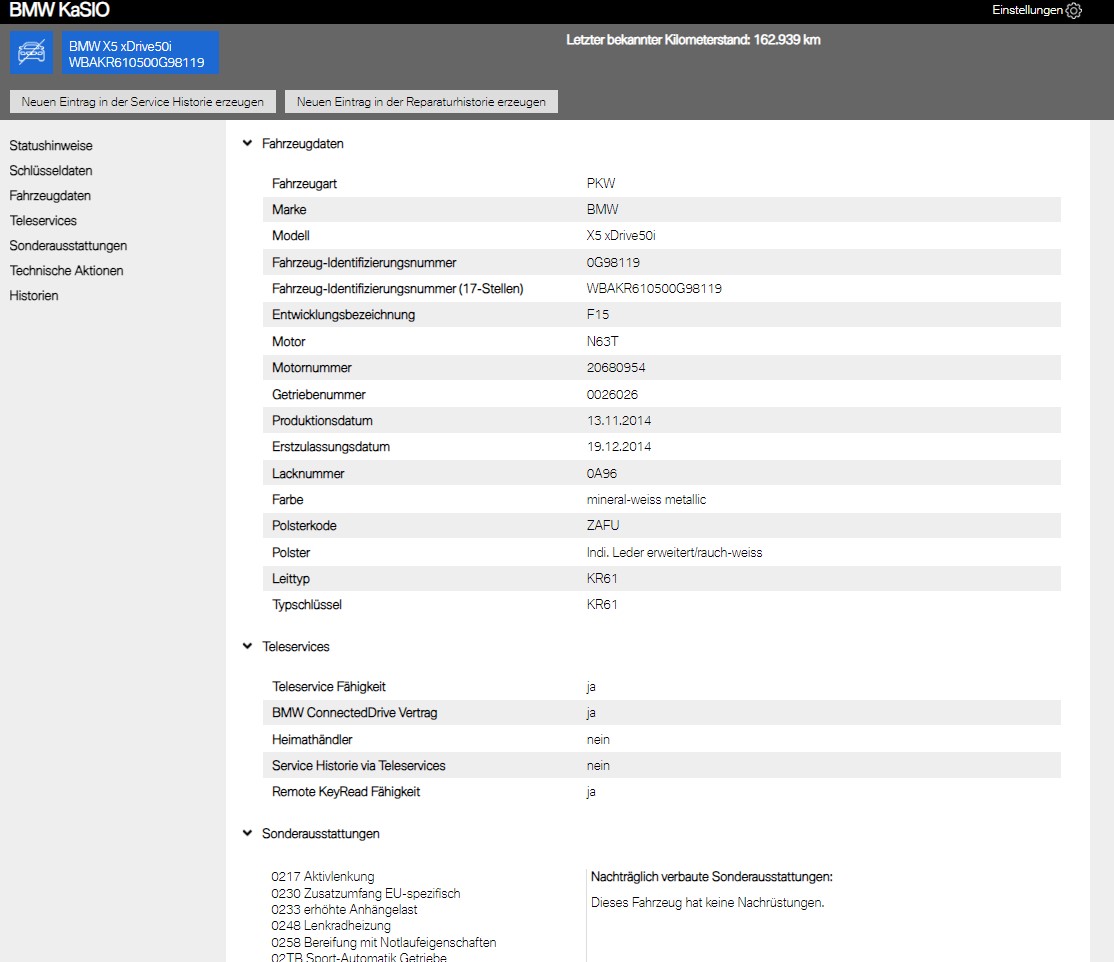
Task: Click the Polsterkode row label
Action: (304, 526)
